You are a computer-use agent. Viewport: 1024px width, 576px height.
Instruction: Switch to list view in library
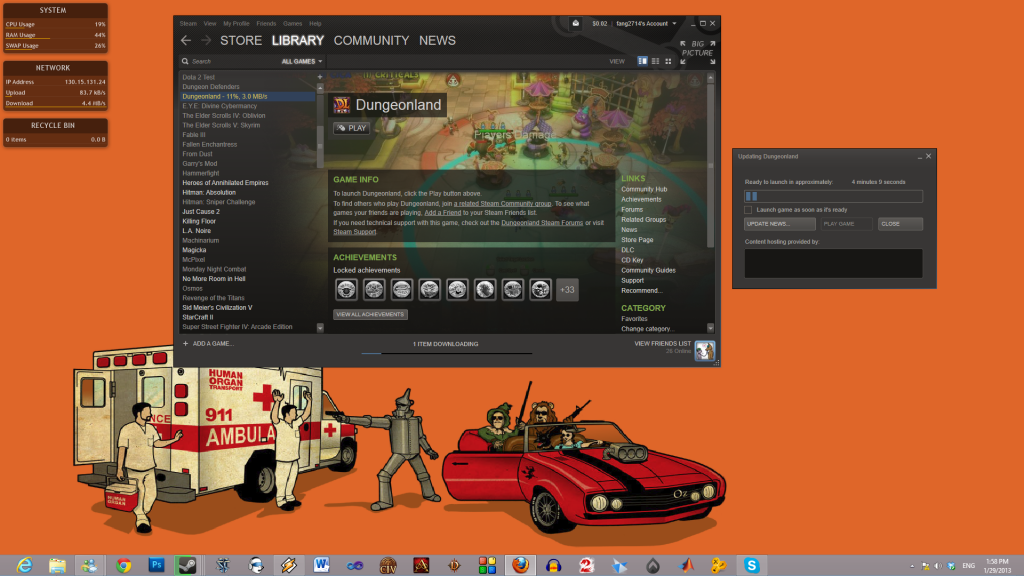(656, 61)
